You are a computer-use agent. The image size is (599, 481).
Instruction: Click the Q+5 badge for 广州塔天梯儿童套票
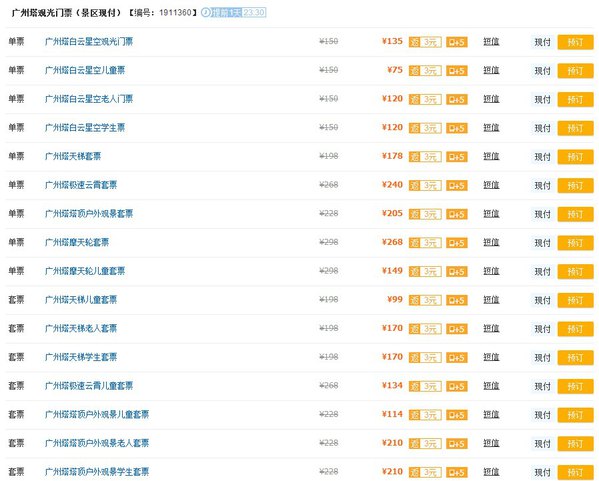pyautogui.click(x=457, y=300)
